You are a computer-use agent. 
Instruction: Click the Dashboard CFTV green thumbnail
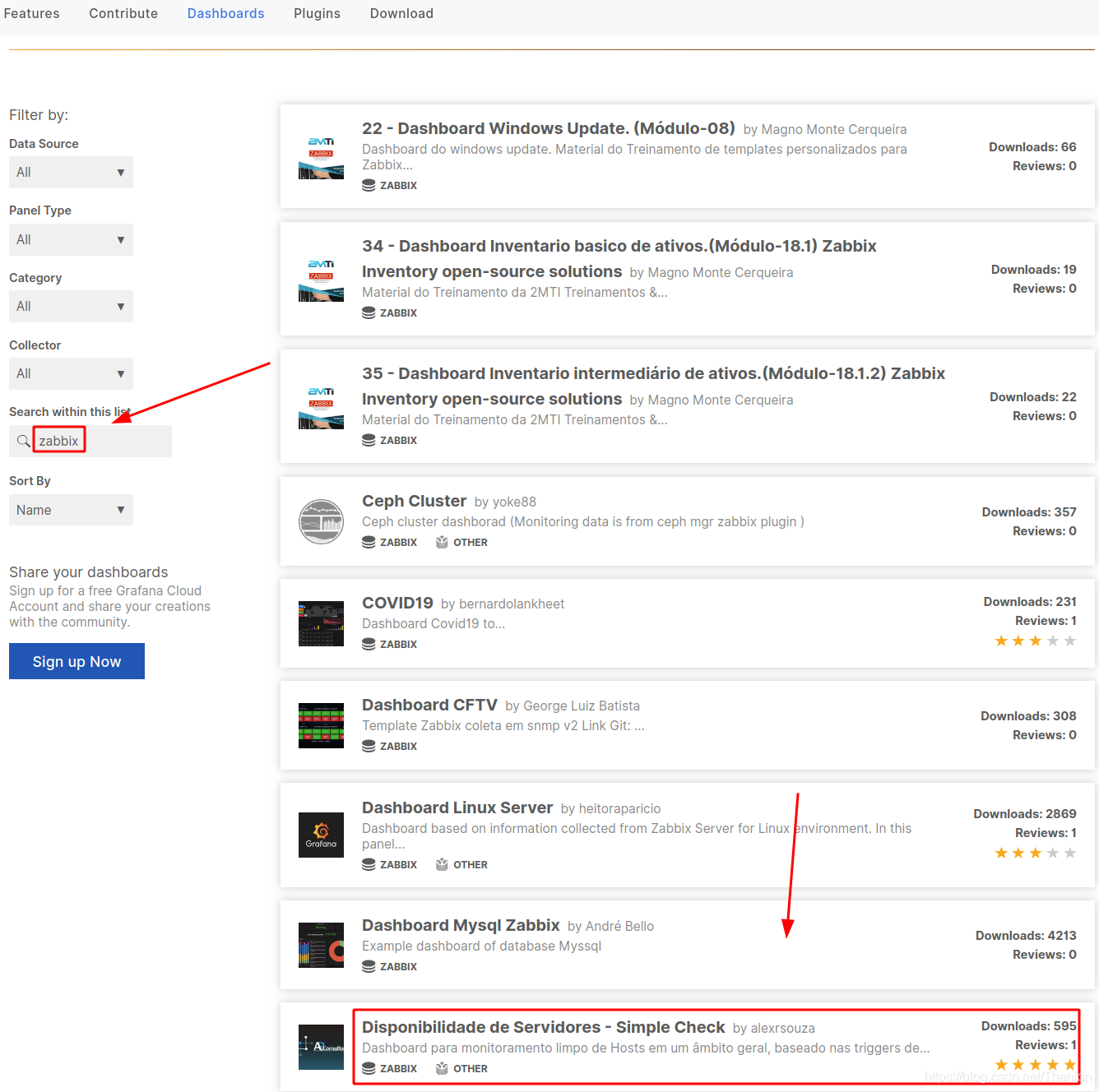coord(321,725)
